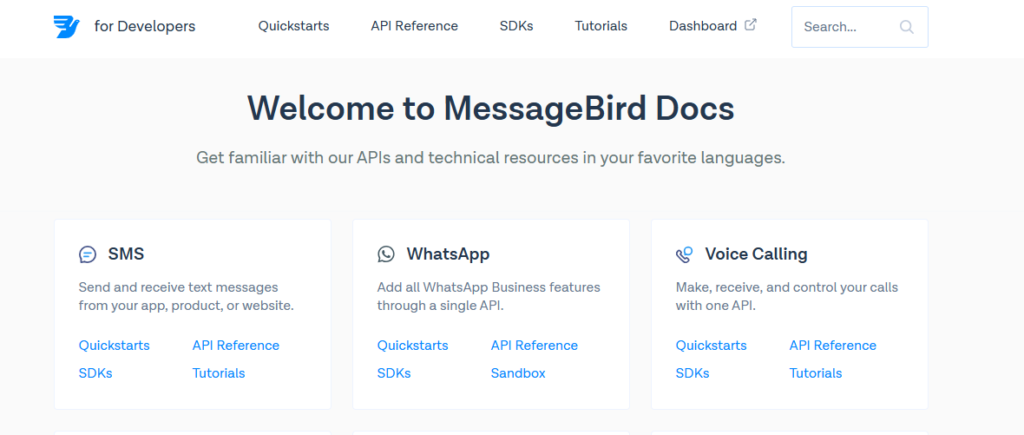This screenshot has width=1024, height=435.
Task: Open Quickstarts in the top navigation
Action: pos(293,26)
